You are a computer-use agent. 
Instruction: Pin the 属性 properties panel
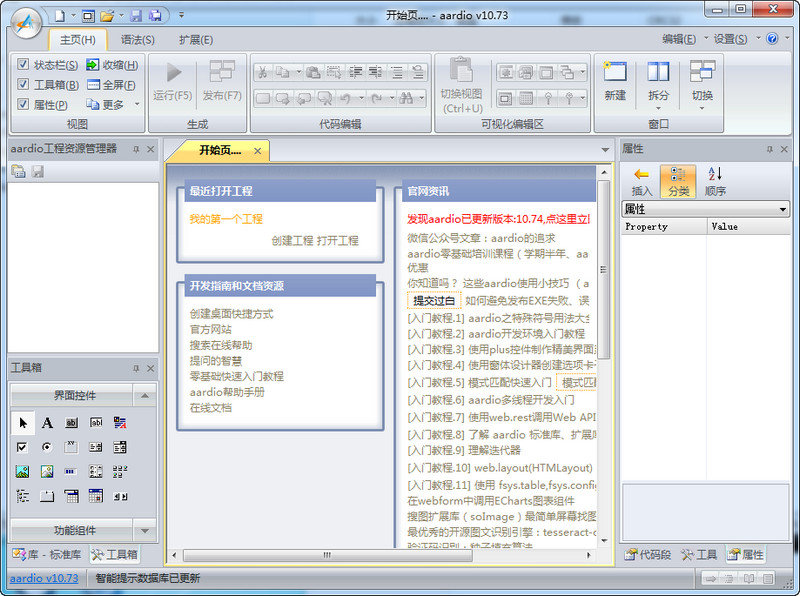(x=769, y=149)
